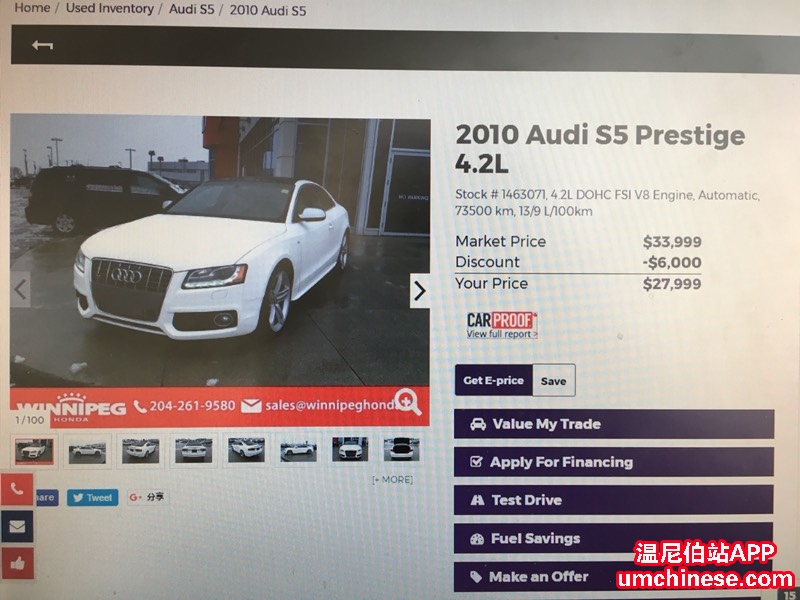Expand gallery with + MORE link

pos(392,480)
